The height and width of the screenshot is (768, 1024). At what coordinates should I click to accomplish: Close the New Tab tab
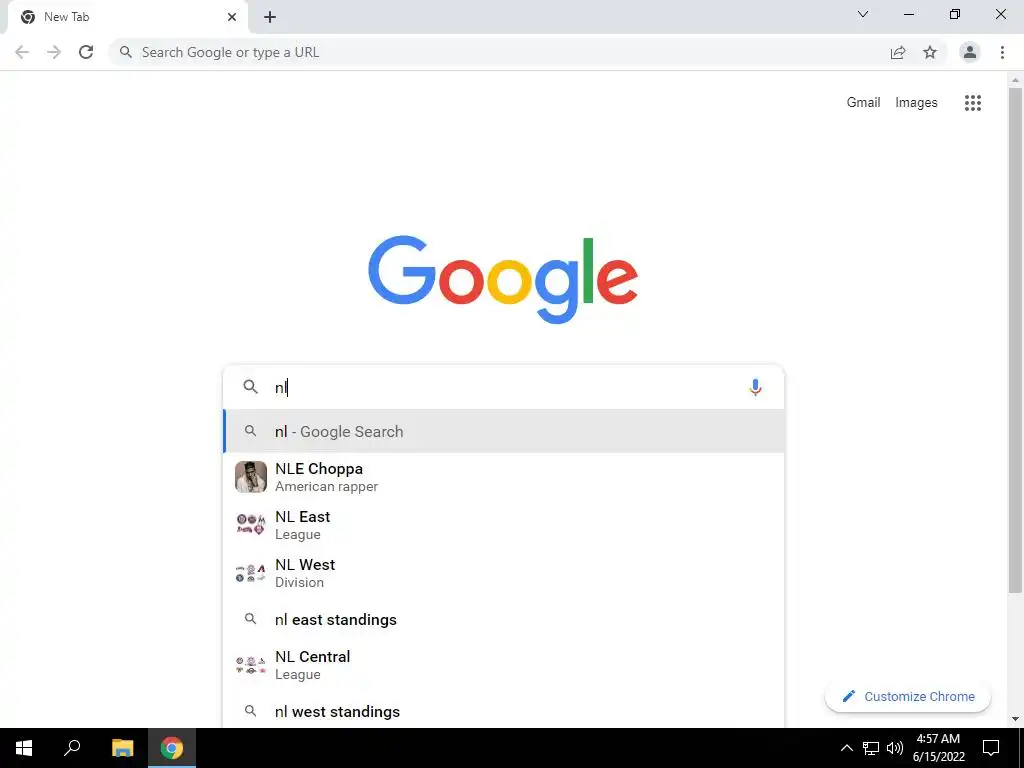(232, 17)
